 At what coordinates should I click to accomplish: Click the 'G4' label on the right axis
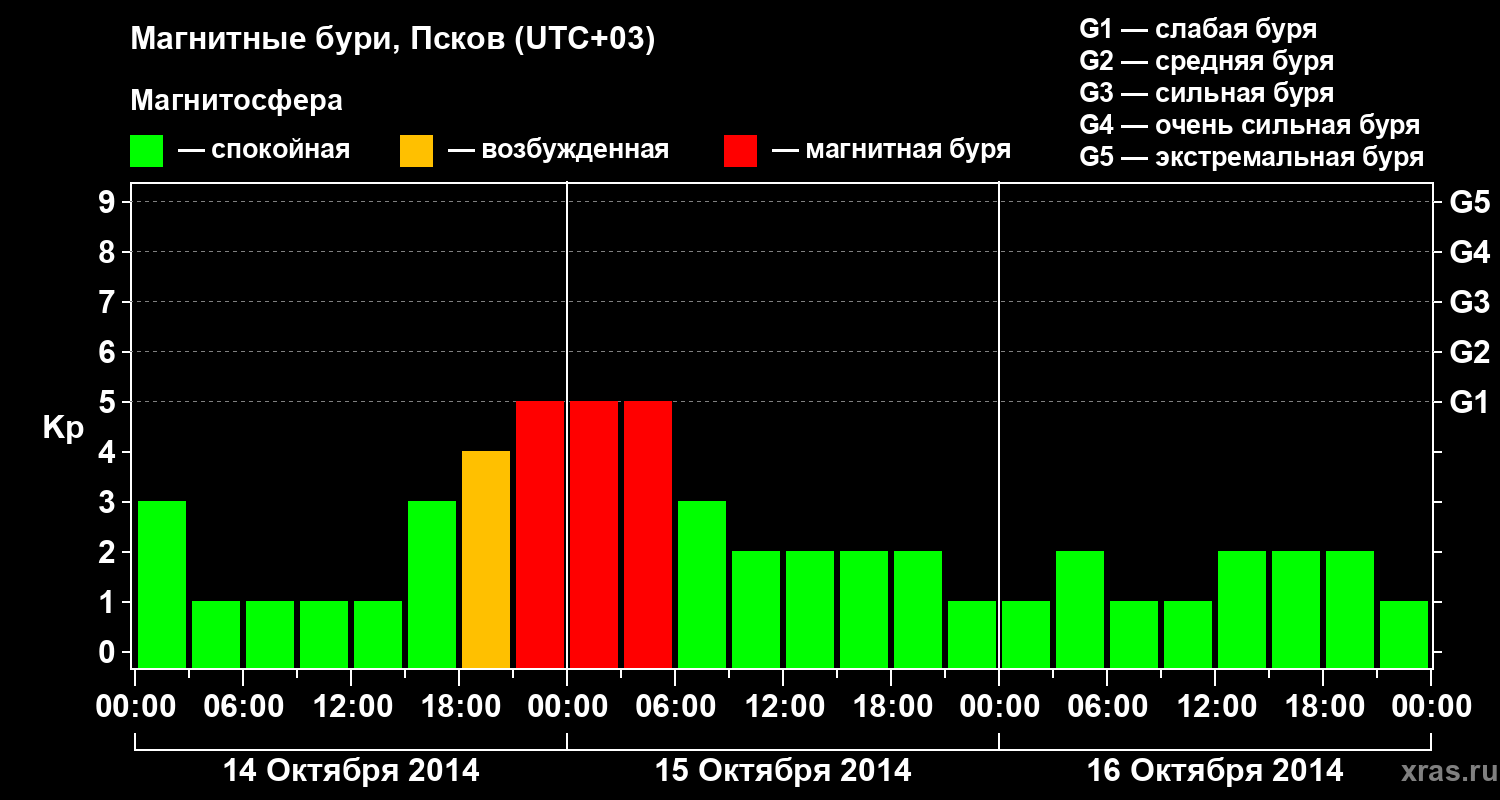(x=1469, y=252)
